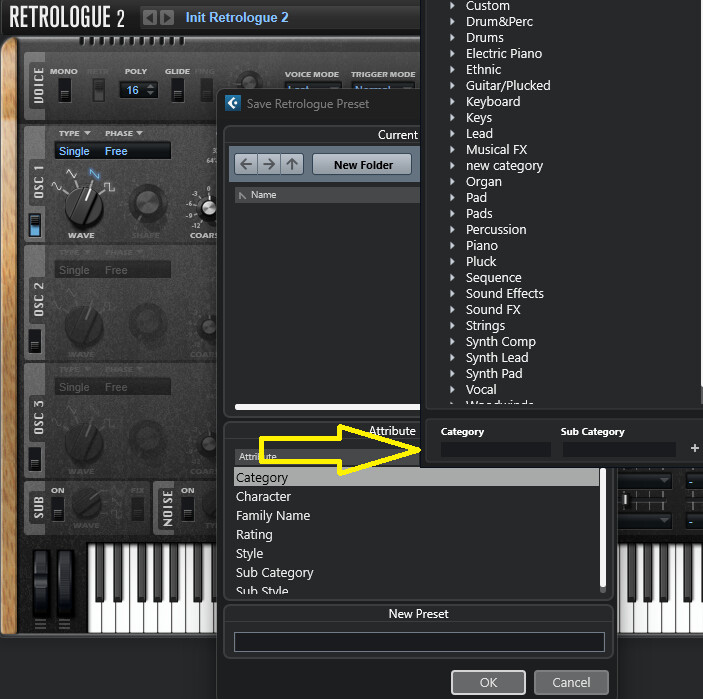The width and height of the screenshot is (703, 699).
Task: Choose Sound Effects from the category list
Action: click(x=504, y=294)
